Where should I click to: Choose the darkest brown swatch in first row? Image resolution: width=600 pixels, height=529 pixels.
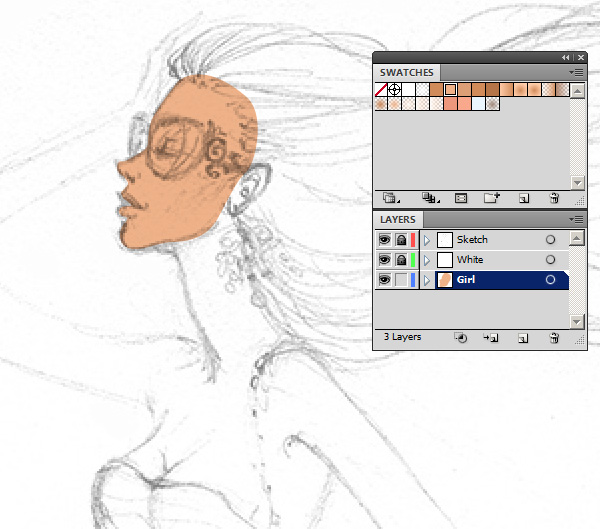(x=492, y=90)
